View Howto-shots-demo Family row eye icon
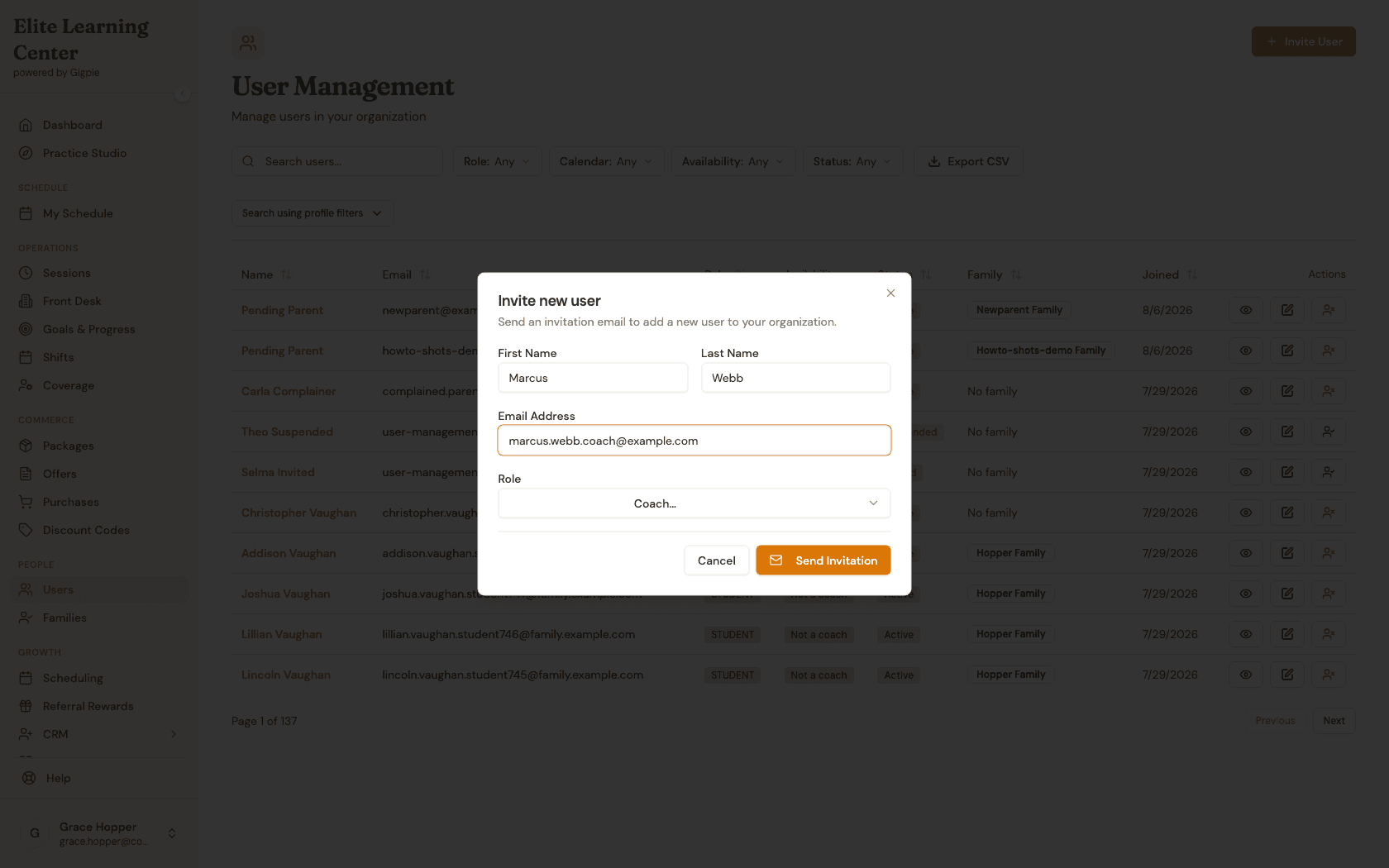This screenshot has height=868, width=1389. (x=1246, y=351)
